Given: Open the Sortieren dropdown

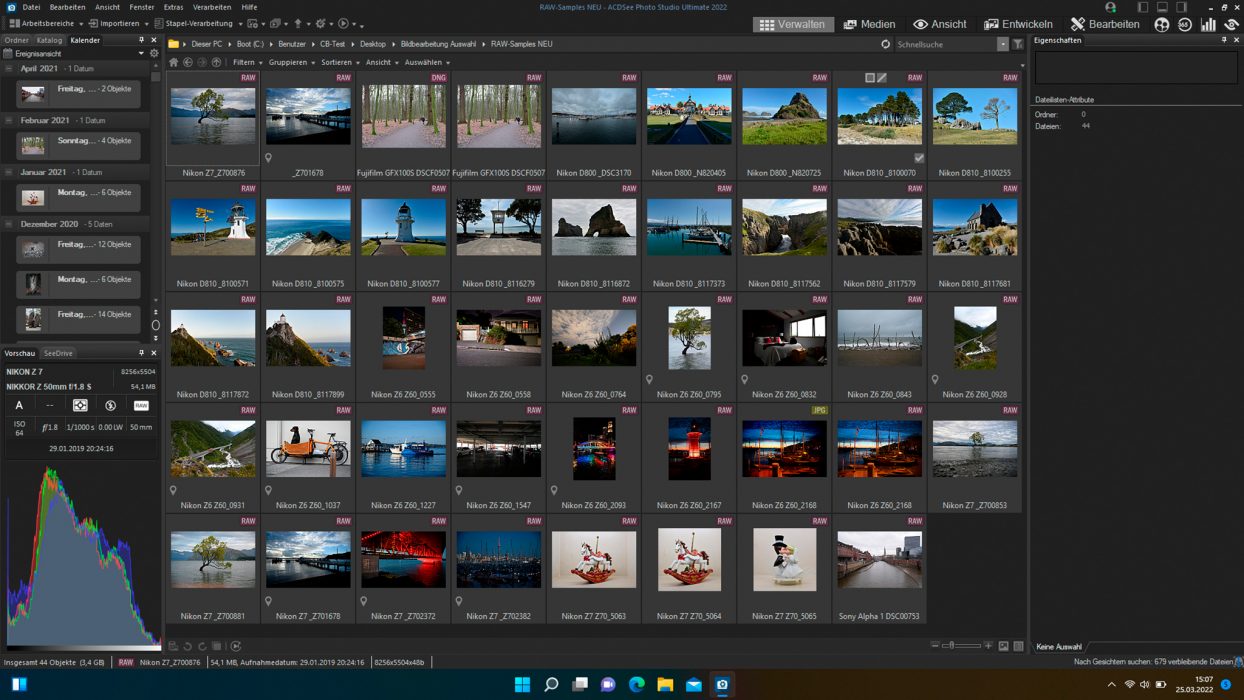Looking at the screenshot, I should click(333, 61).
